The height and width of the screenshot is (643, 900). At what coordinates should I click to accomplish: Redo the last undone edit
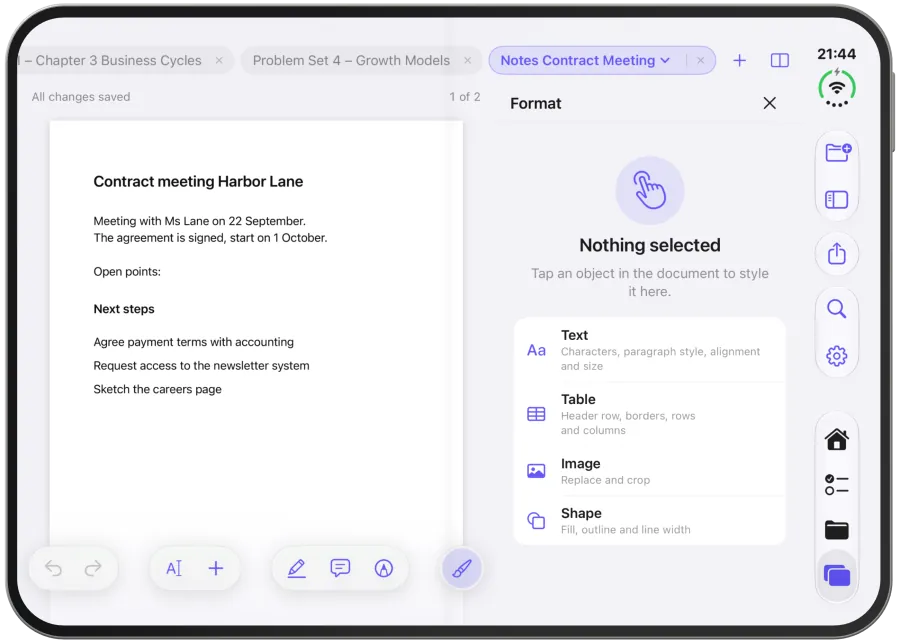pyautogui.click(x=93, y=568)
